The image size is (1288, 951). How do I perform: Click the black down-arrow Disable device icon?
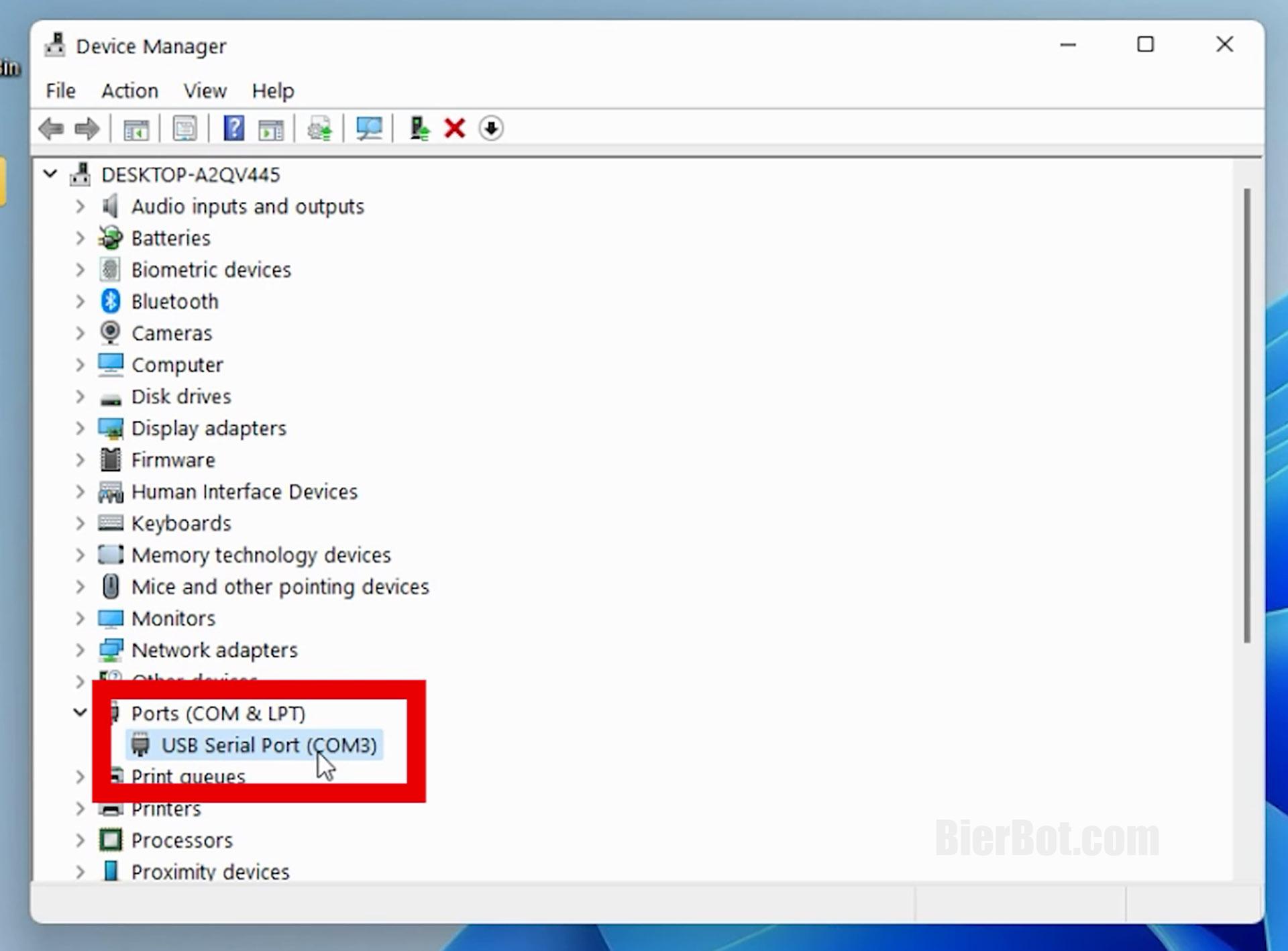coord(491,128)
